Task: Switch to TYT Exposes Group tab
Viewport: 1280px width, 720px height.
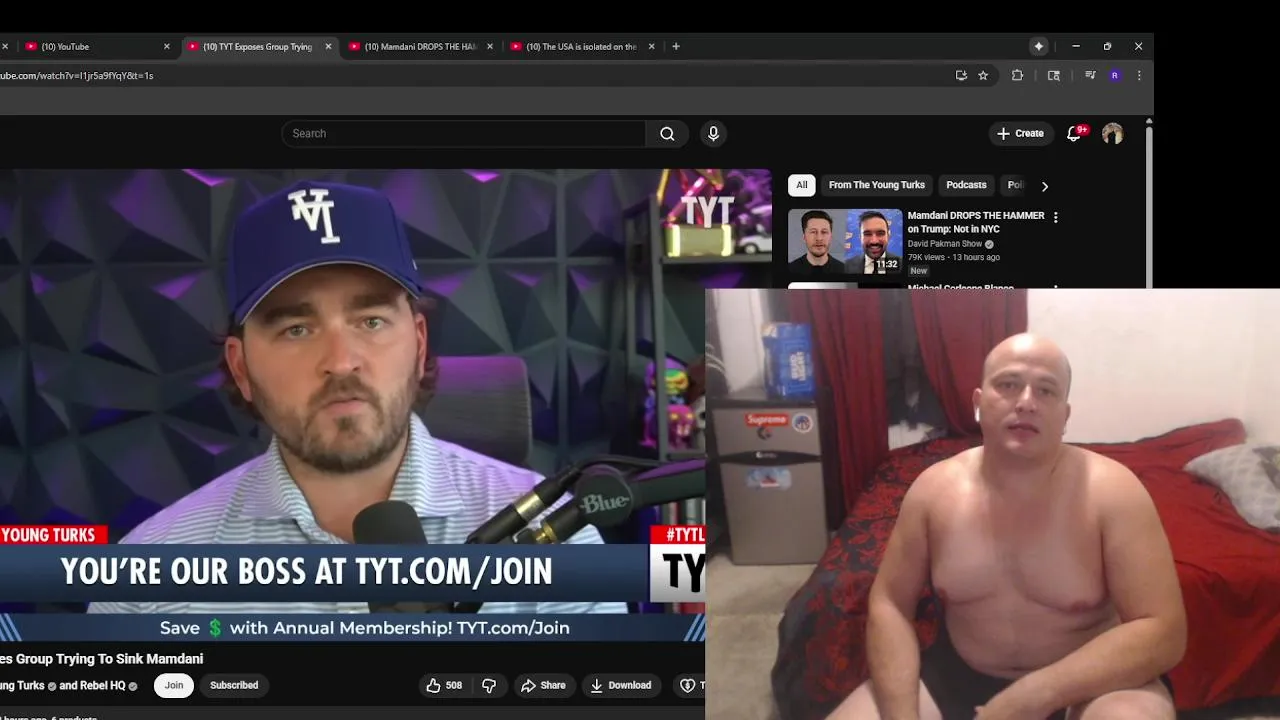Action: pos(258,46)
